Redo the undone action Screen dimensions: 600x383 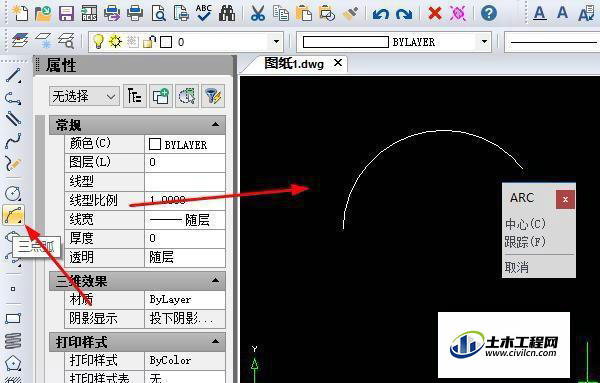click(404, 14)
